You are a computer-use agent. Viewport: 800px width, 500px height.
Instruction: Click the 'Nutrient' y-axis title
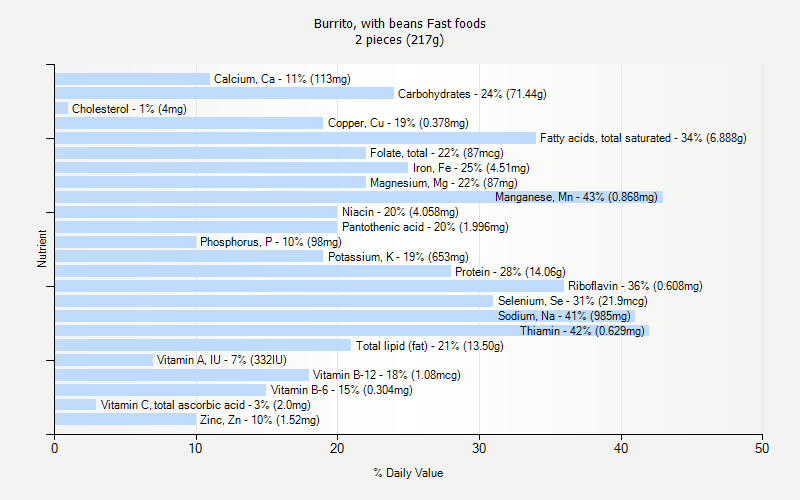[x=42, y=248]
